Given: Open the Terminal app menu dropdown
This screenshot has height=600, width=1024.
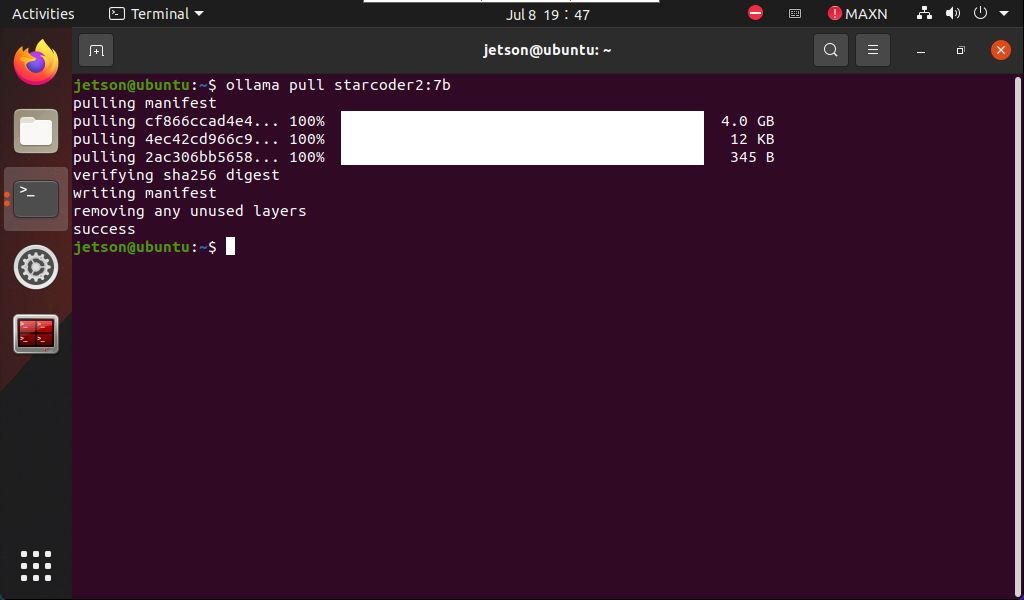Looking at the screenshot, I should [156, 14].
